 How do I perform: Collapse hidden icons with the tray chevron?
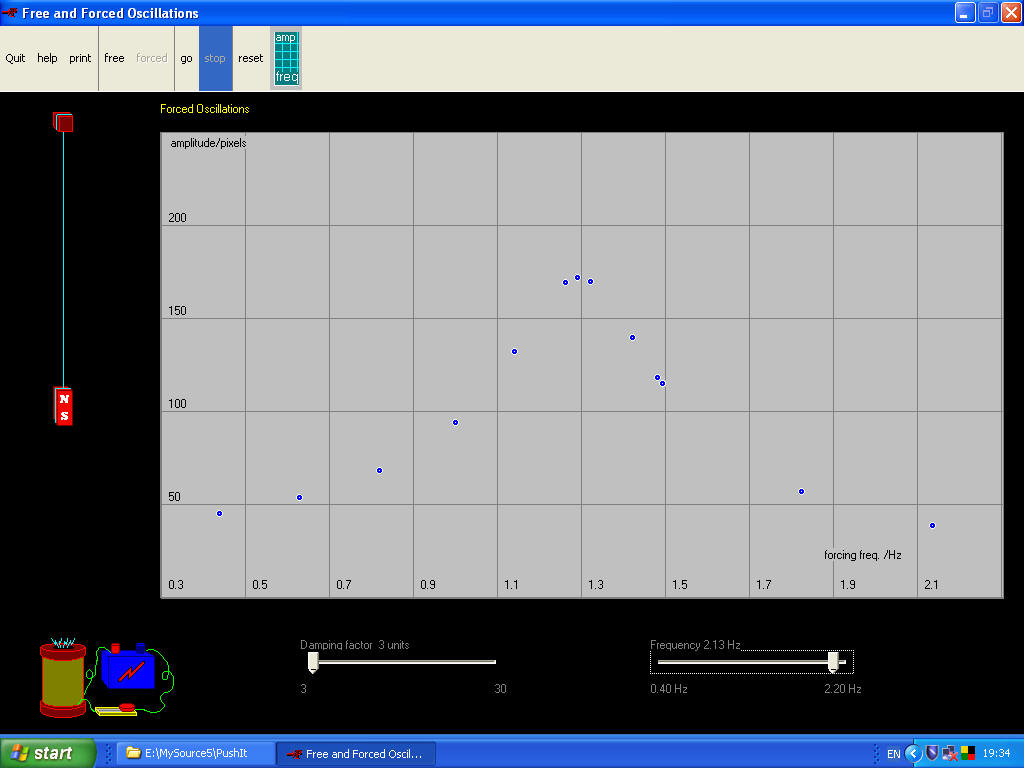tap(912, 753)
